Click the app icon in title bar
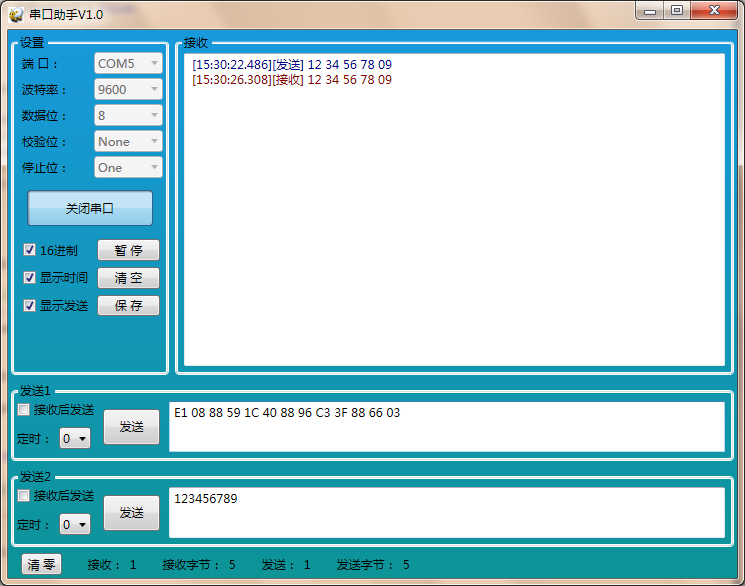Screen dimensions: 745x586 (16, 14)
